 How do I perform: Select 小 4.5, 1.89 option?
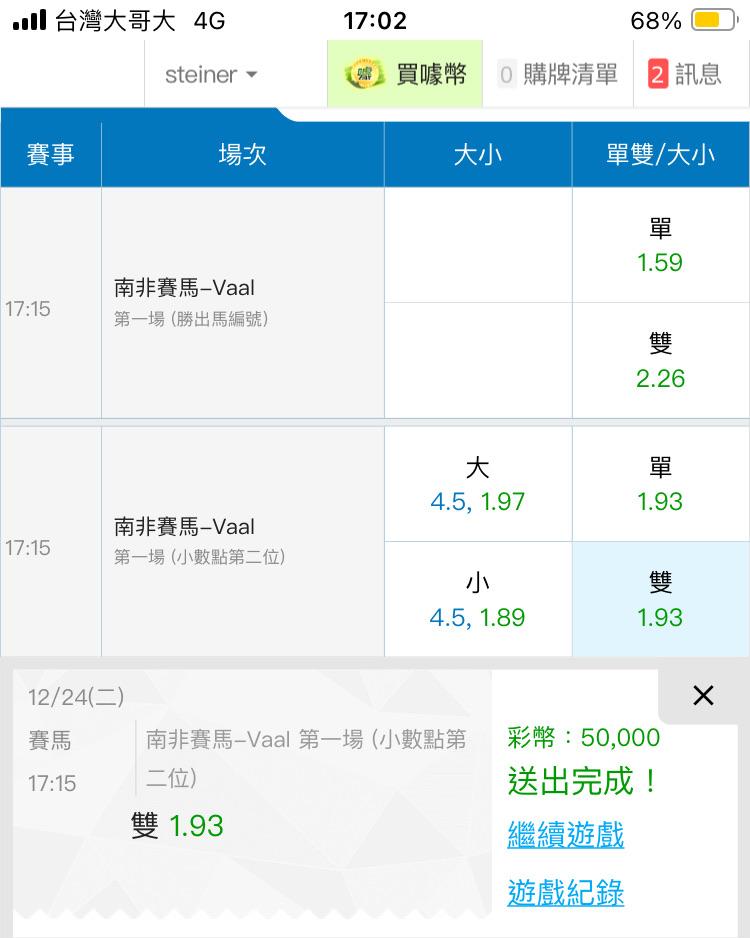tap(478, 600)
